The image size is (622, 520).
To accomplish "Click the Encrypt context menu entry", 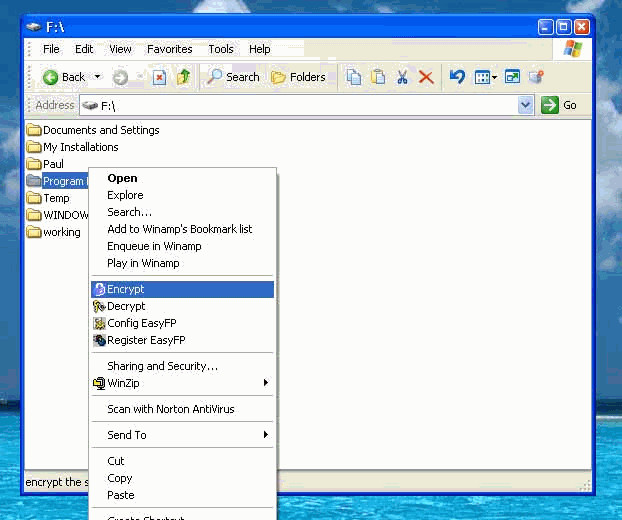I will [182, 289].
